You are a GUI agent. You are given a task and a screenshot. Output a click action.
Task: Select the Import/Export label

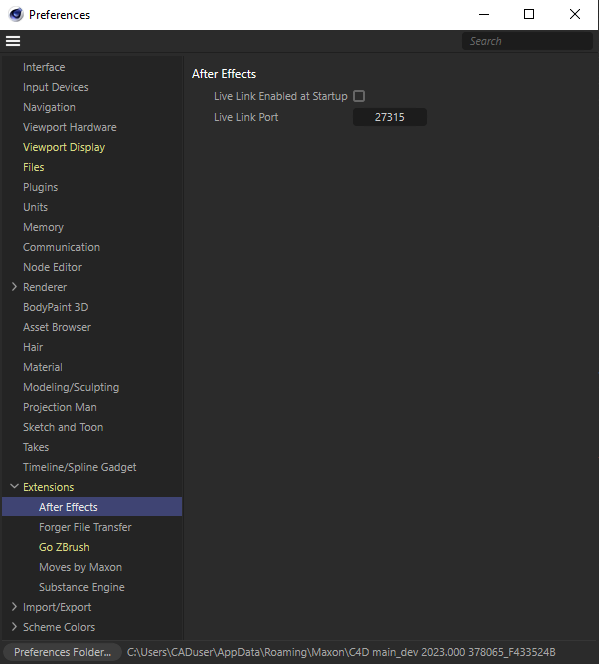click(x=57, y=607)
